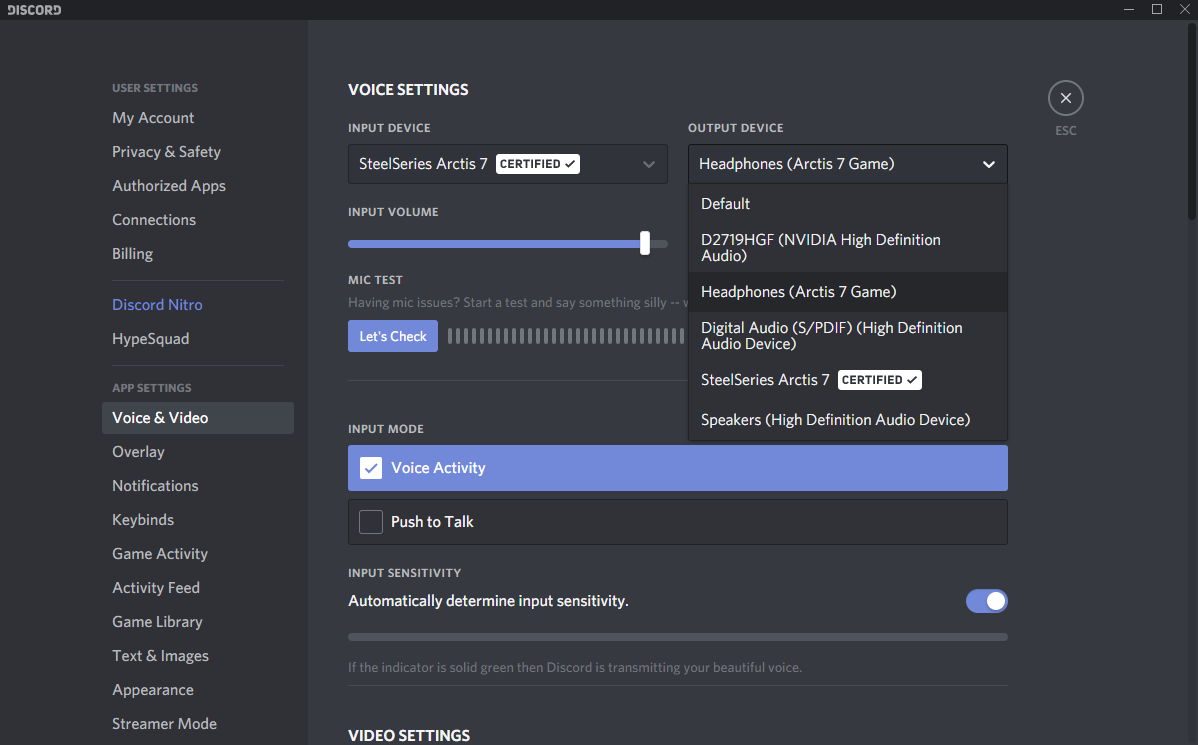Screen dimensions: 1198x745
Task: Click the window vertical scrollbar
Action: click(x=1192, y=122)
